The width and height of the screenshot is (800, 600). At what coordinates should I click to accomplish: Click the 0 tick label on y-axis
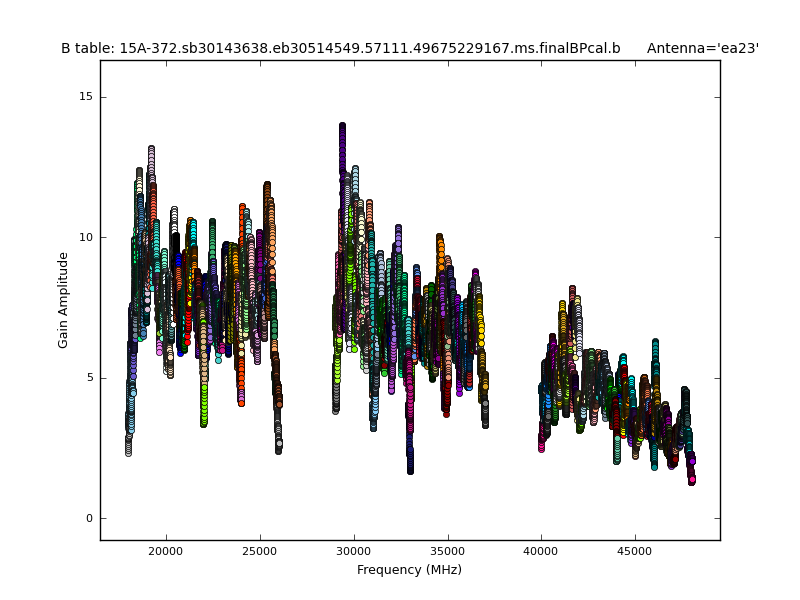click(89, 518)
